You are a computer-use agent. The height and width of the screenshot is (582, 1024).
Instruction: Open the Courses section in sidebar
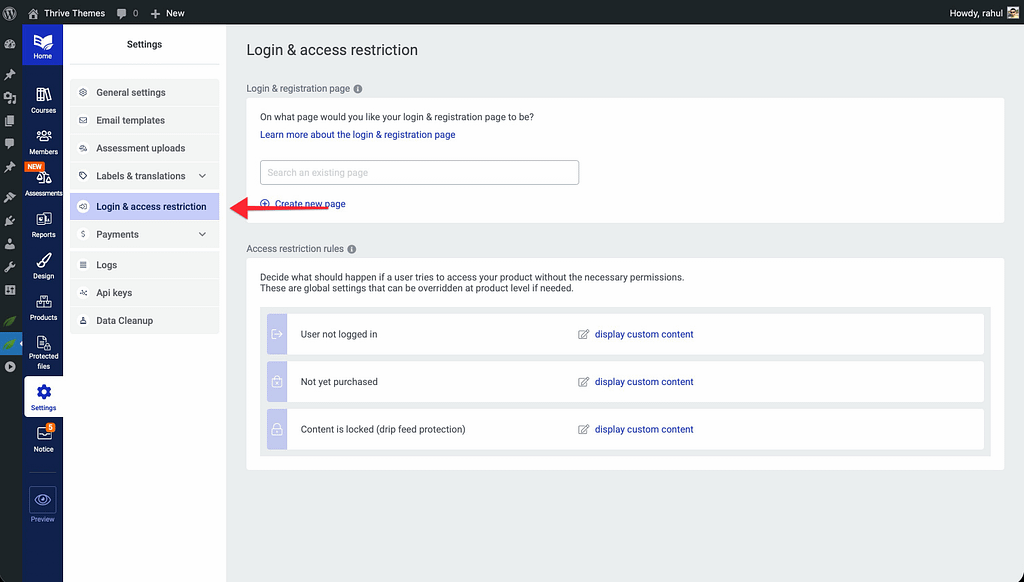(43, 99)
